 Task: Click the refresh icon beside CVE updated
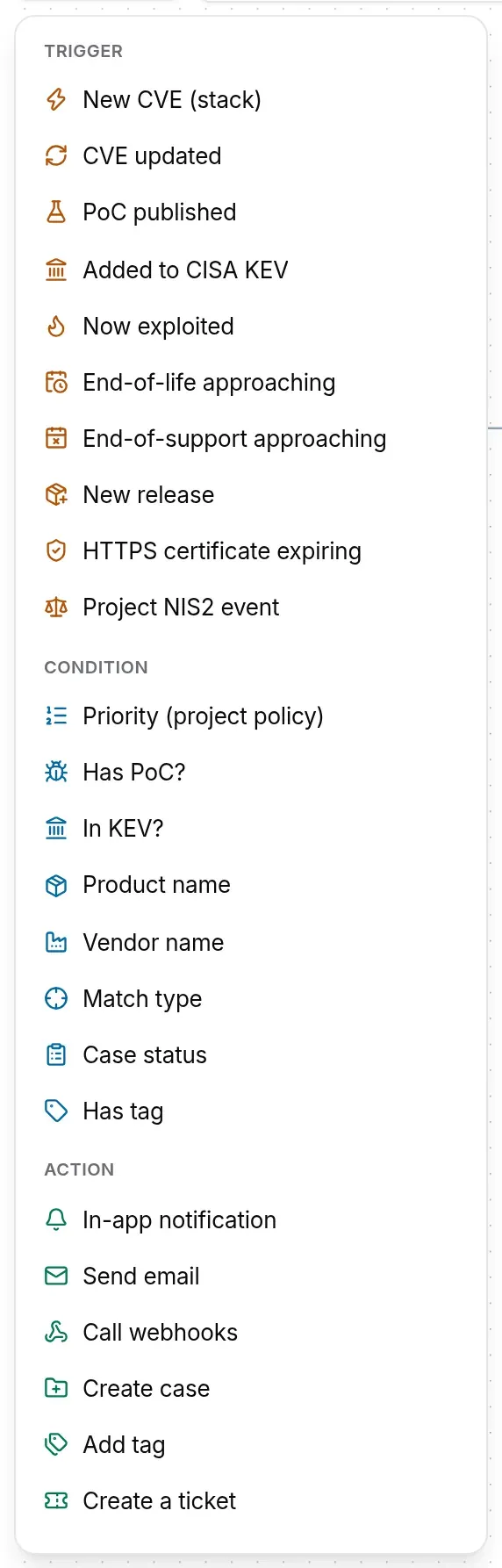(56, 156)
